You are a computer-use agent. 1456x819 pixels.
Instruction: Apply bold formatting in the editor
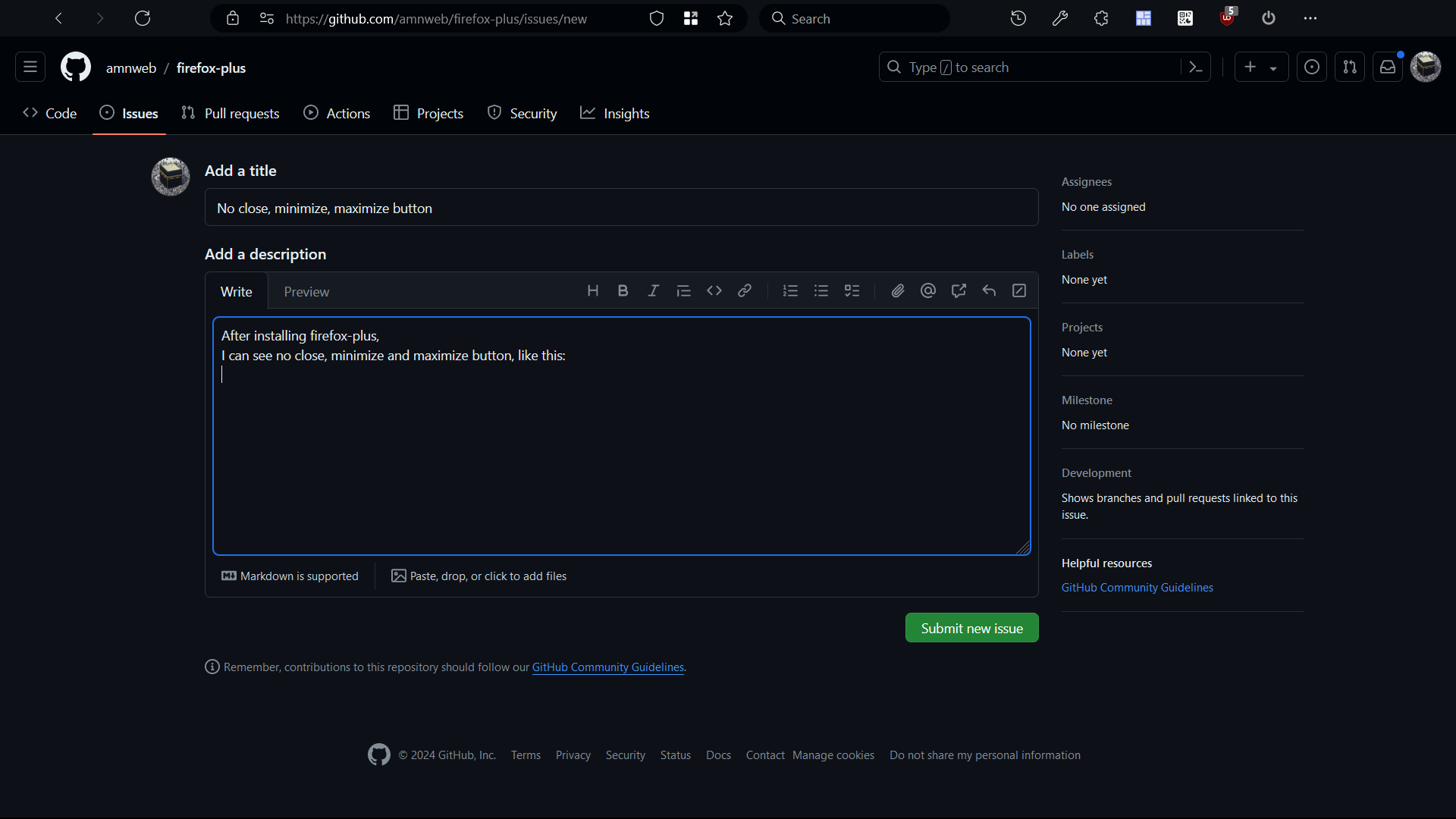[x=623, y=290]
